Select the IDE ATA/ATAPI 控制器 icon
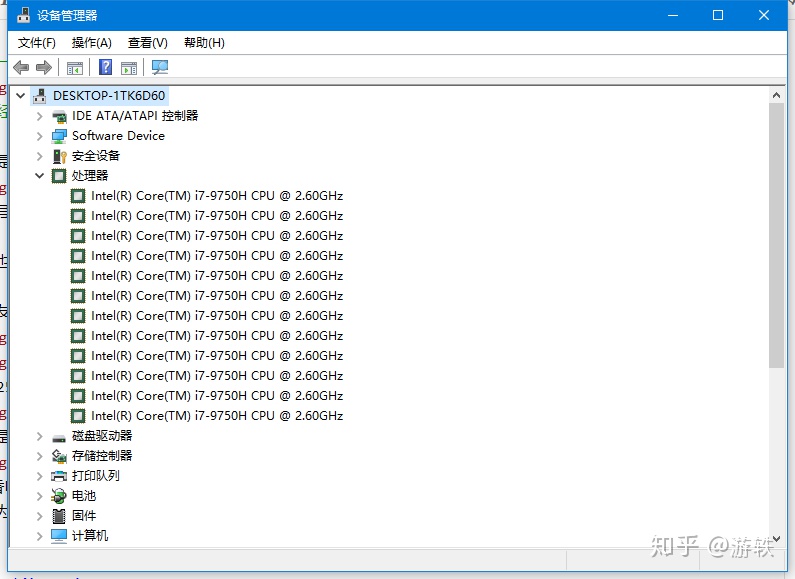 point(59,116)
